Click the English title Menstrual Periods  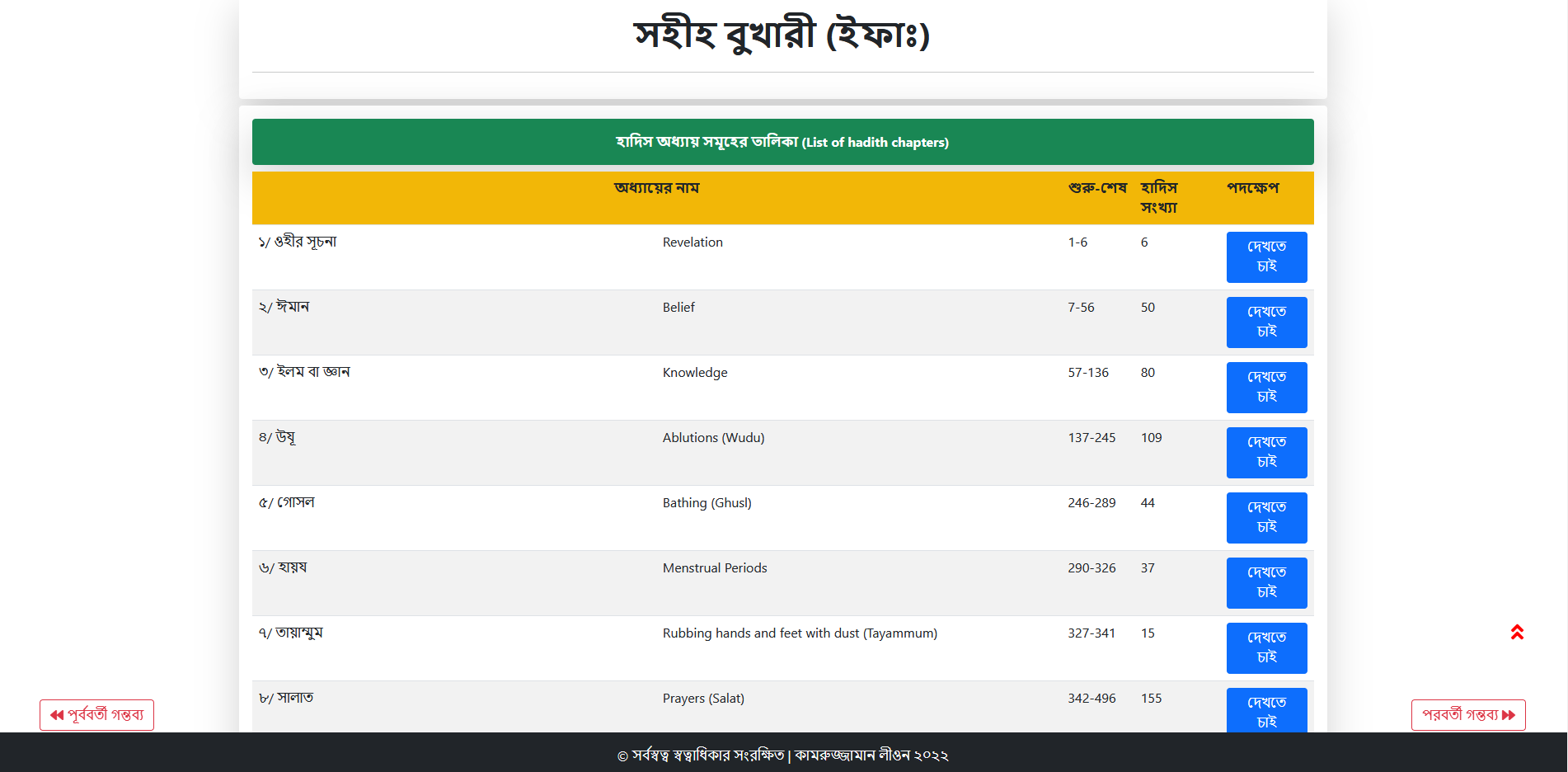click(715, 568)
